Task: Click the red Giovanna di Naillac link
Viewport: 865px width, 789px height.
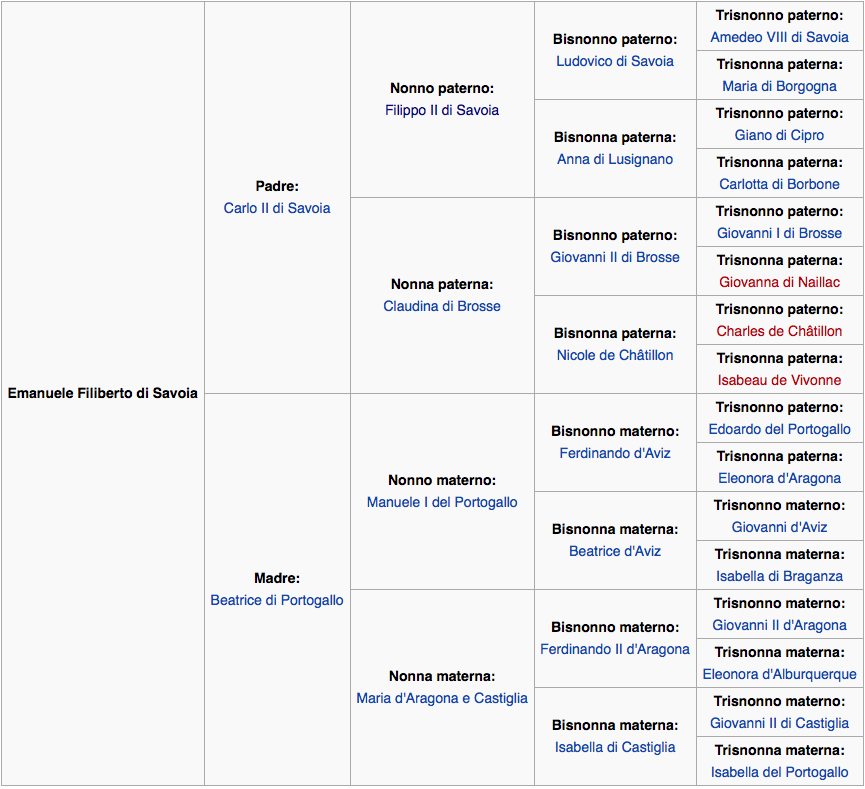Action: pos(779,282)
